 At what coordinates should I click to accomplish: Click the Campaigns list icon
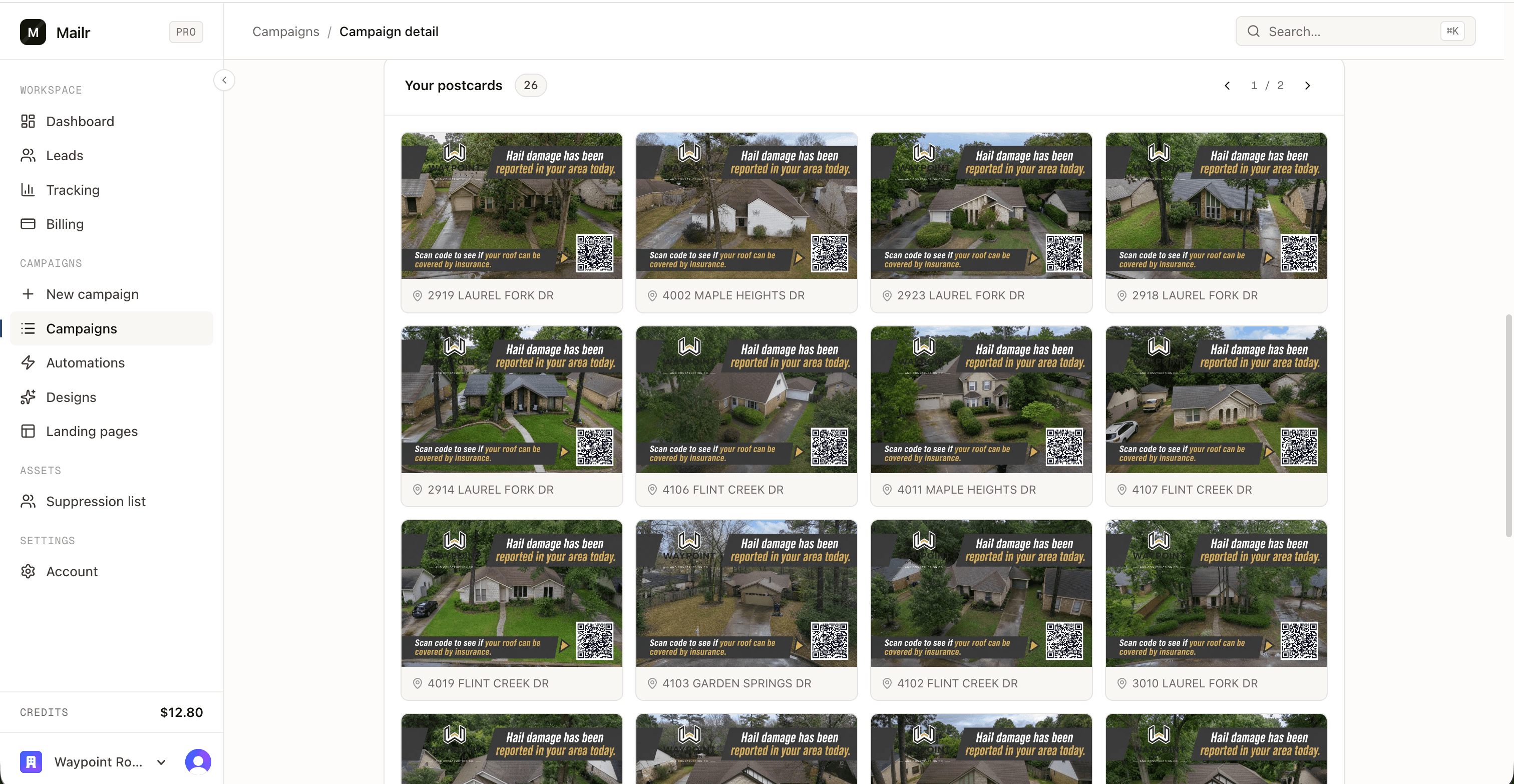[28, 328]
